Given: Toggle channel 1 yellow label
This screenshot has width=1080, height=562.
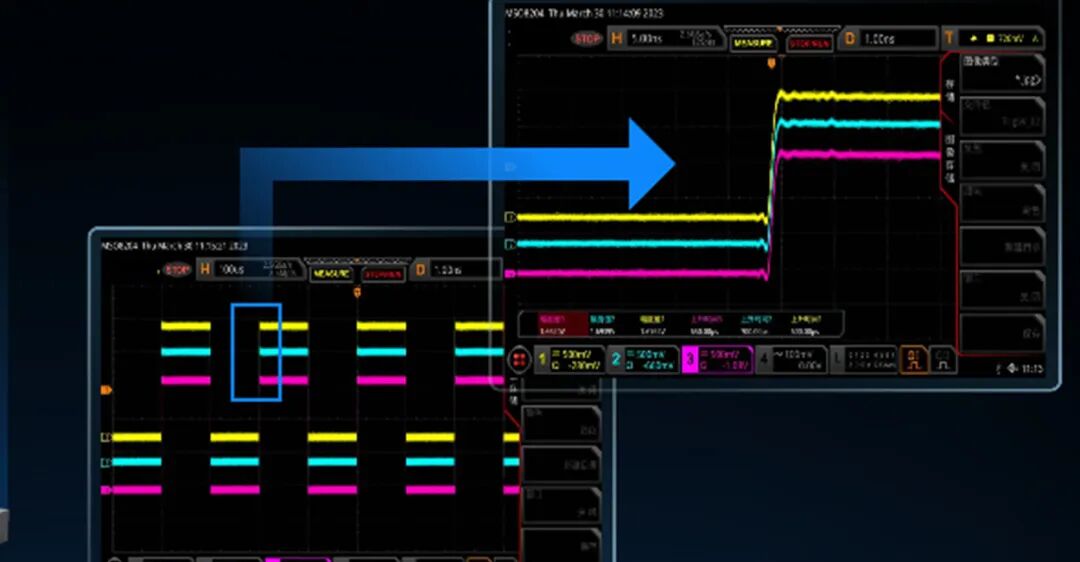Looking at the screenshot, I should (x=569, y=359).
